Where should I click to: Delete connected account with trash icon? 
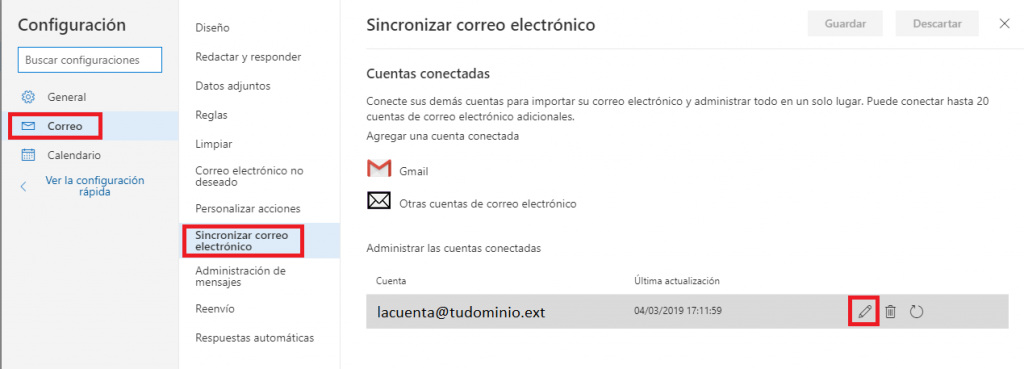tap(889, 312)
